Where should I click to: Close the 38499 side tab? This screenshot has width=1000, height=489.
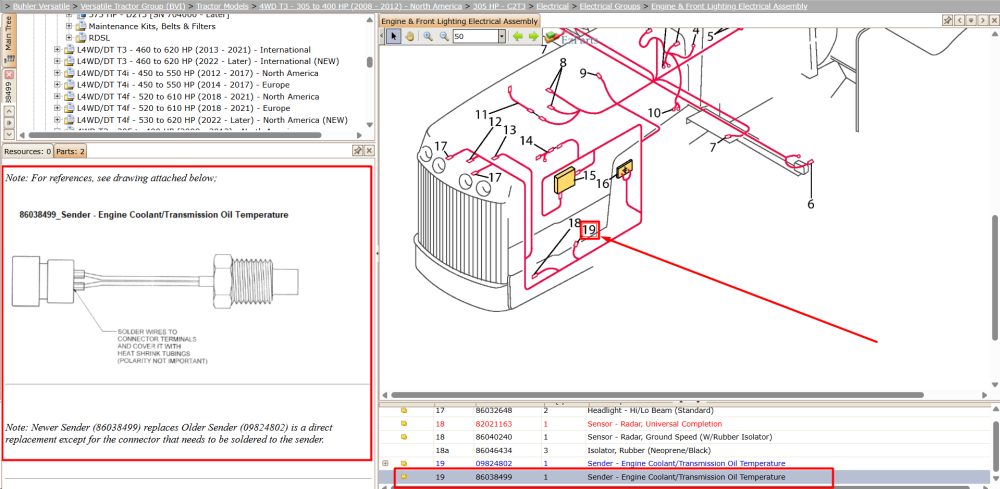click(x=9, y=75)
